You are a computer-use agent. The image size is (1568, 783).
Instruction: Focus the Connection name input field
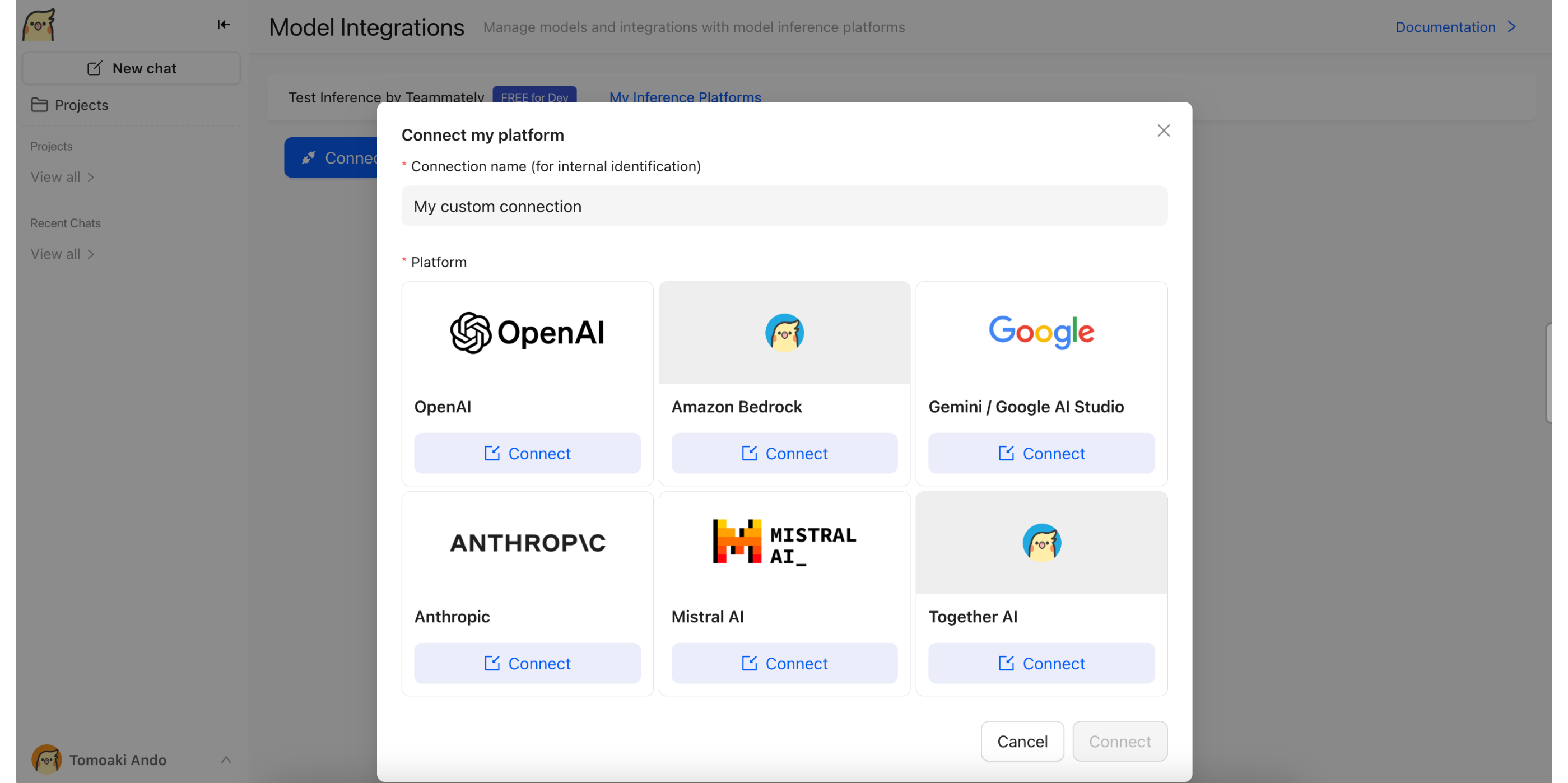[784, 206]
